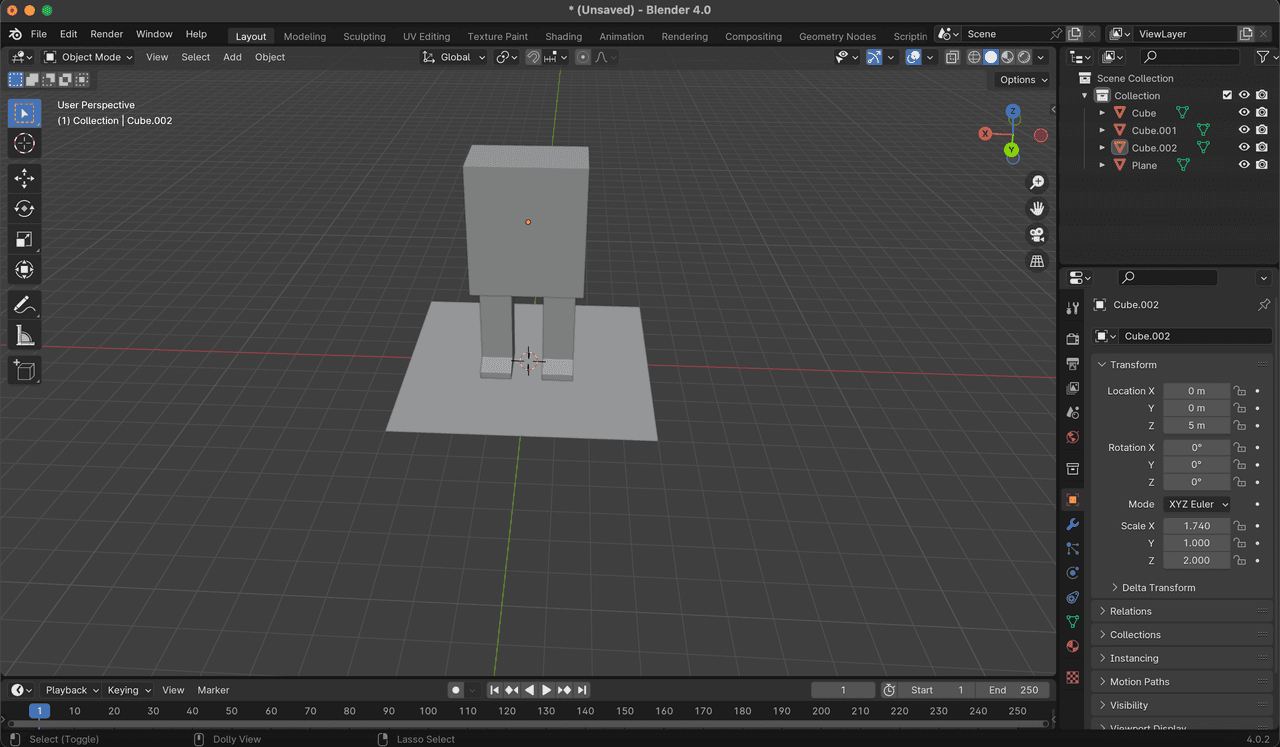The width and height of the screenshot is (1280, 747).
Task: Hide Cube.001 with its eye icon
Action: 1244,130
